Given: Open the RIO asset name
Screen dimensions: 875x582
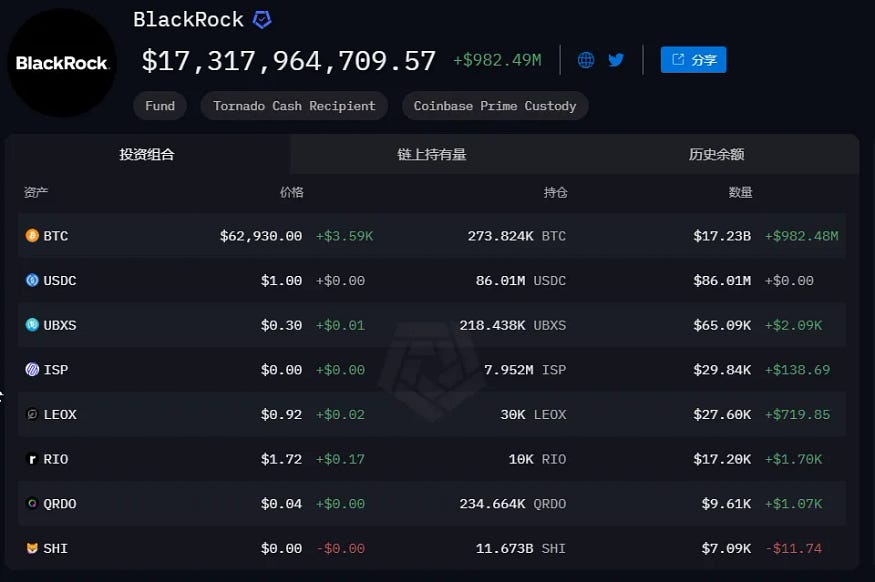Looking at the screenshot, I should pos(56,459).
